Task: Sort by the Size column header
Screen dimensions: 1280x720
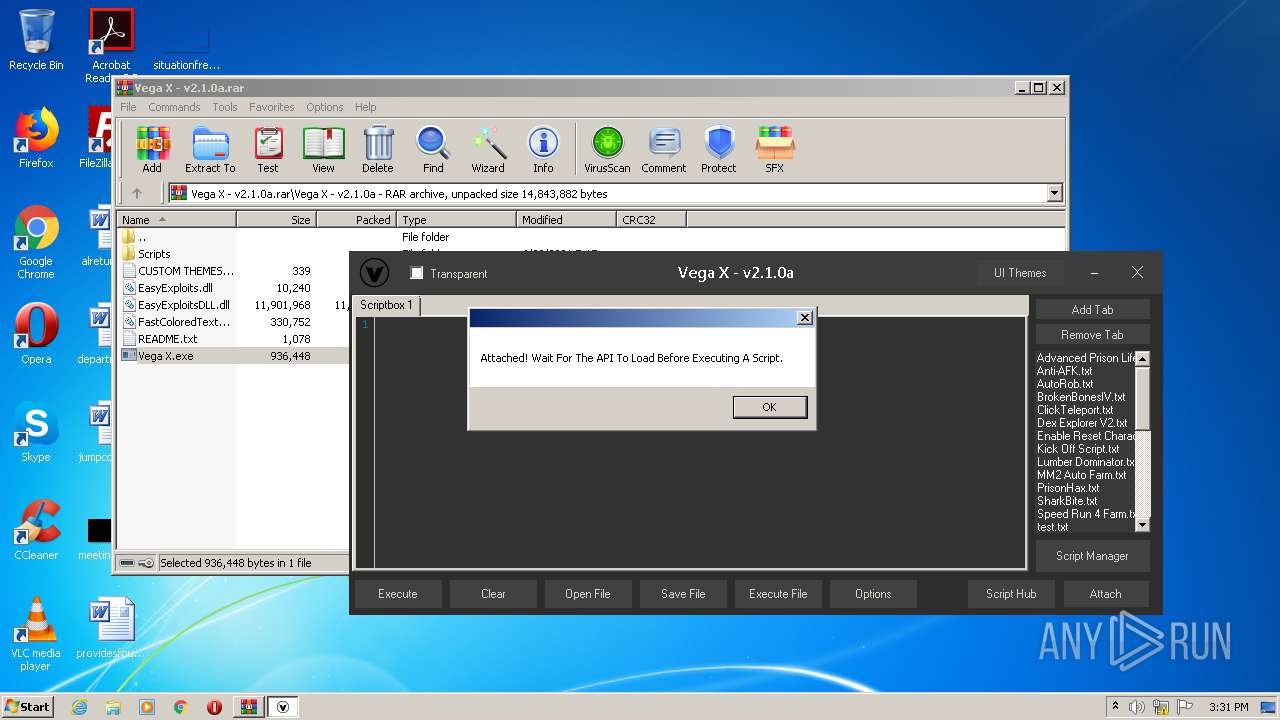Action: [x=276, y=220]
